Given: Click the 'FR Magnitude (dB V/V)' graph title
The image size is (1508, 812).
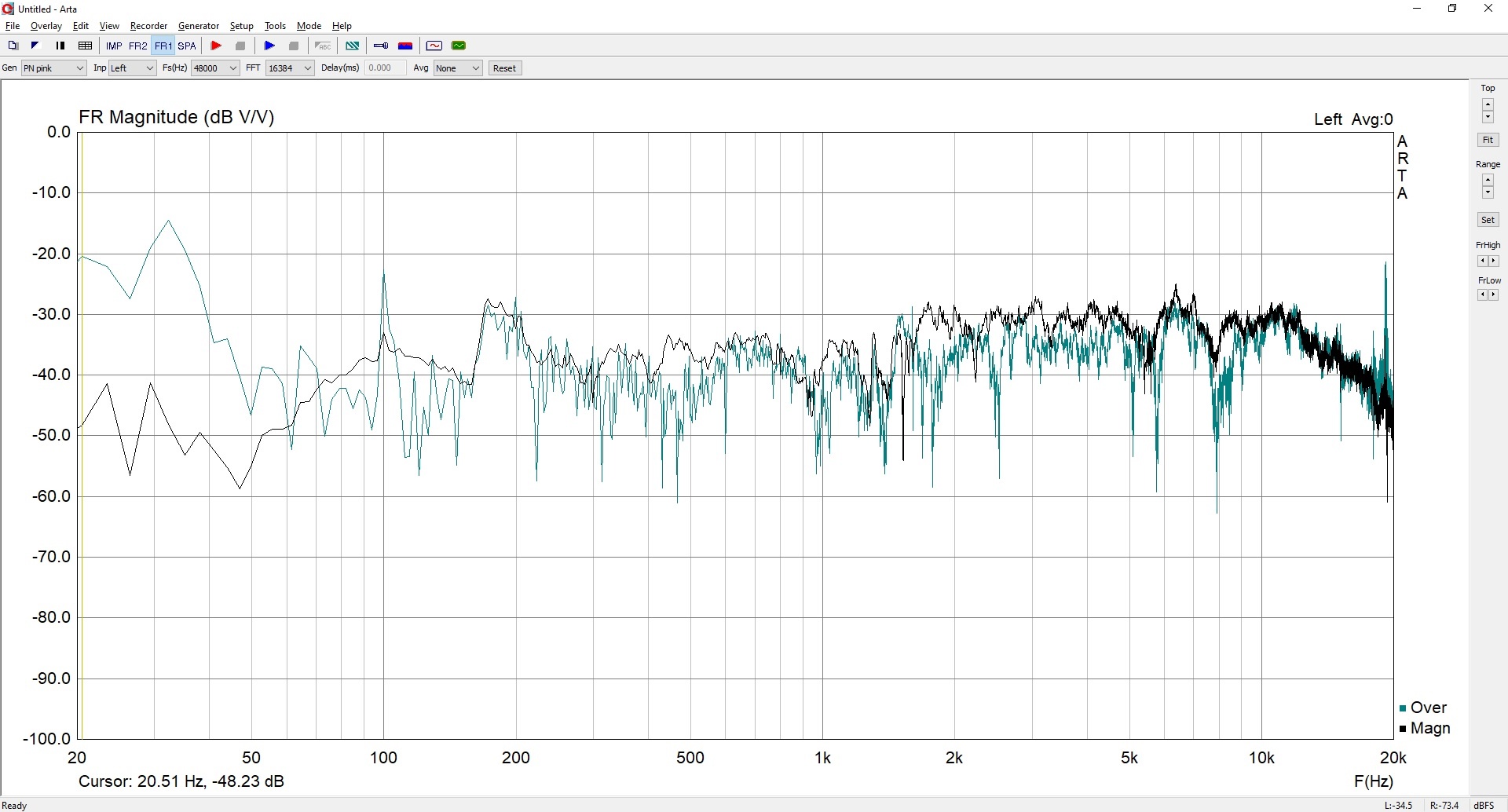Looking at the screenshot, I should coord(177,117).
